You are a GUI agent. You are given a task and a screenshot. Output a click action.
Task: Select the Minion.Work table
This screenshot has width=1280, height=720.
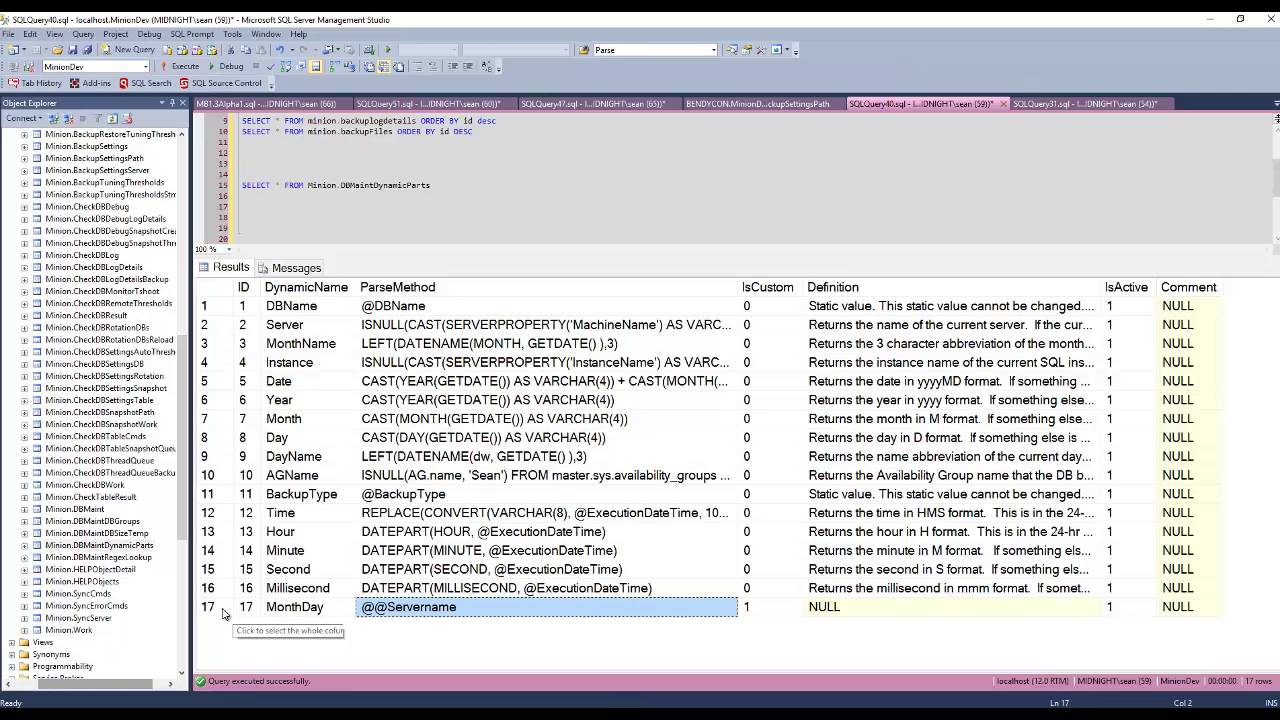[69, 630]
